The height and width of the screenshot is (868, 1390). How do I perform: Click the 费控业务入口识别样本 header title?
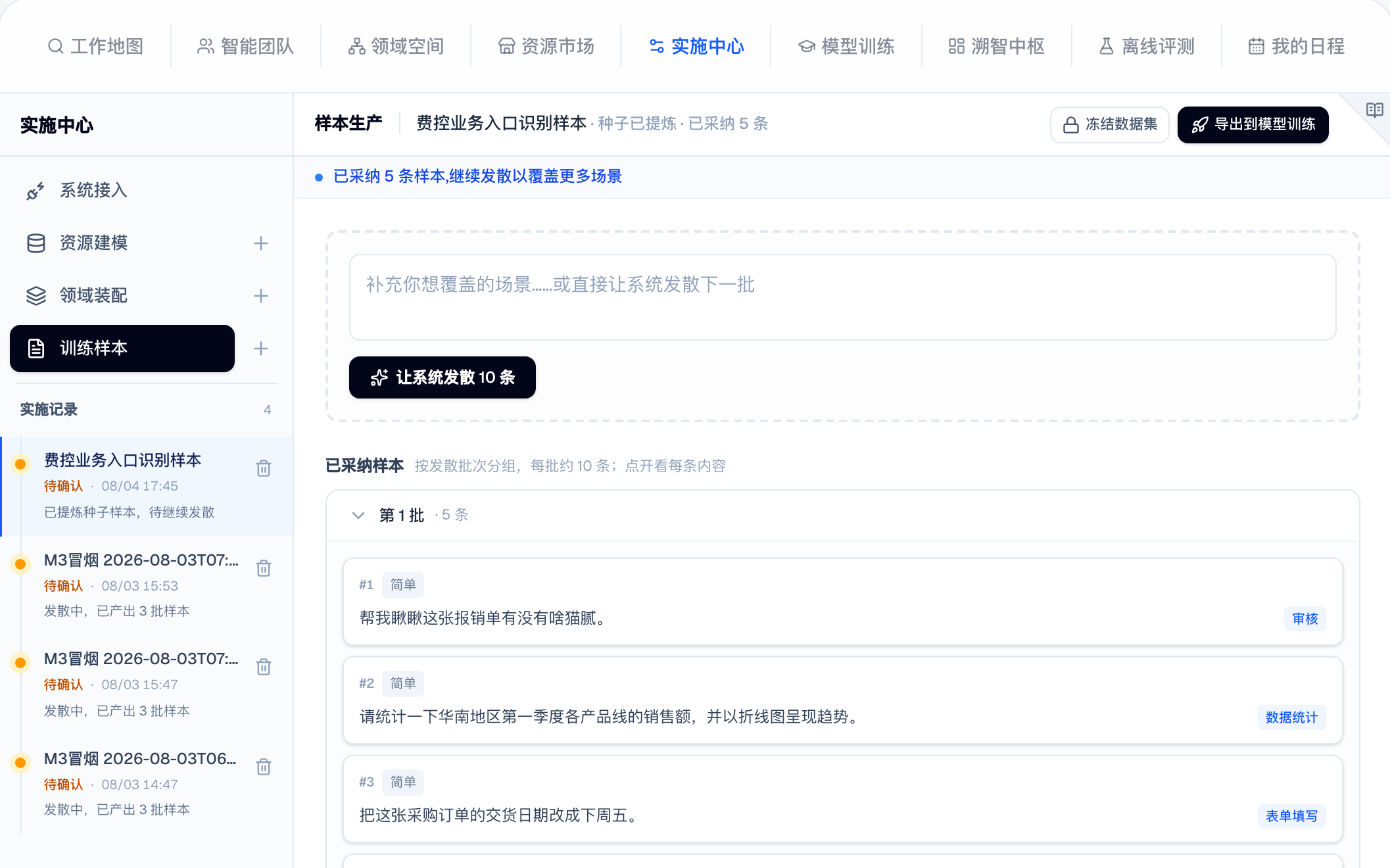pyautogui.click(x=502, y=124)
